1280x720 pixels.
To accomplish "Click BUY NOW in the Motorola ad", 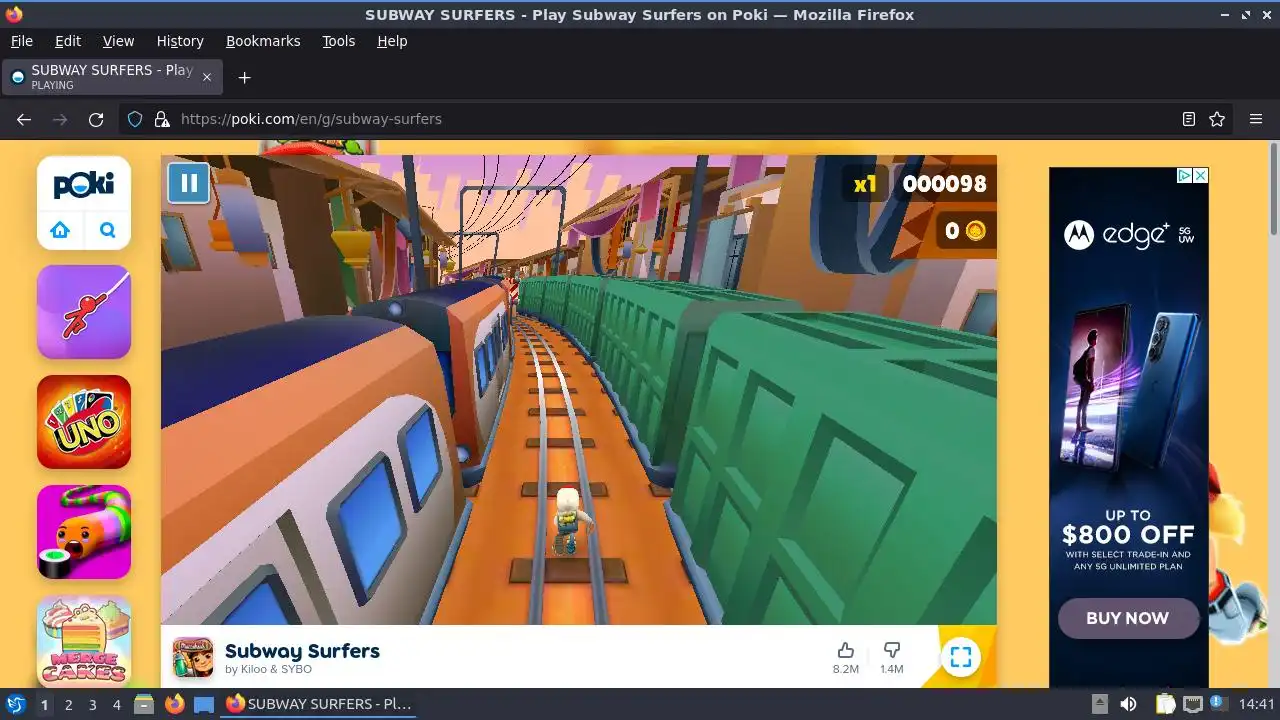I will (1128, 618).
